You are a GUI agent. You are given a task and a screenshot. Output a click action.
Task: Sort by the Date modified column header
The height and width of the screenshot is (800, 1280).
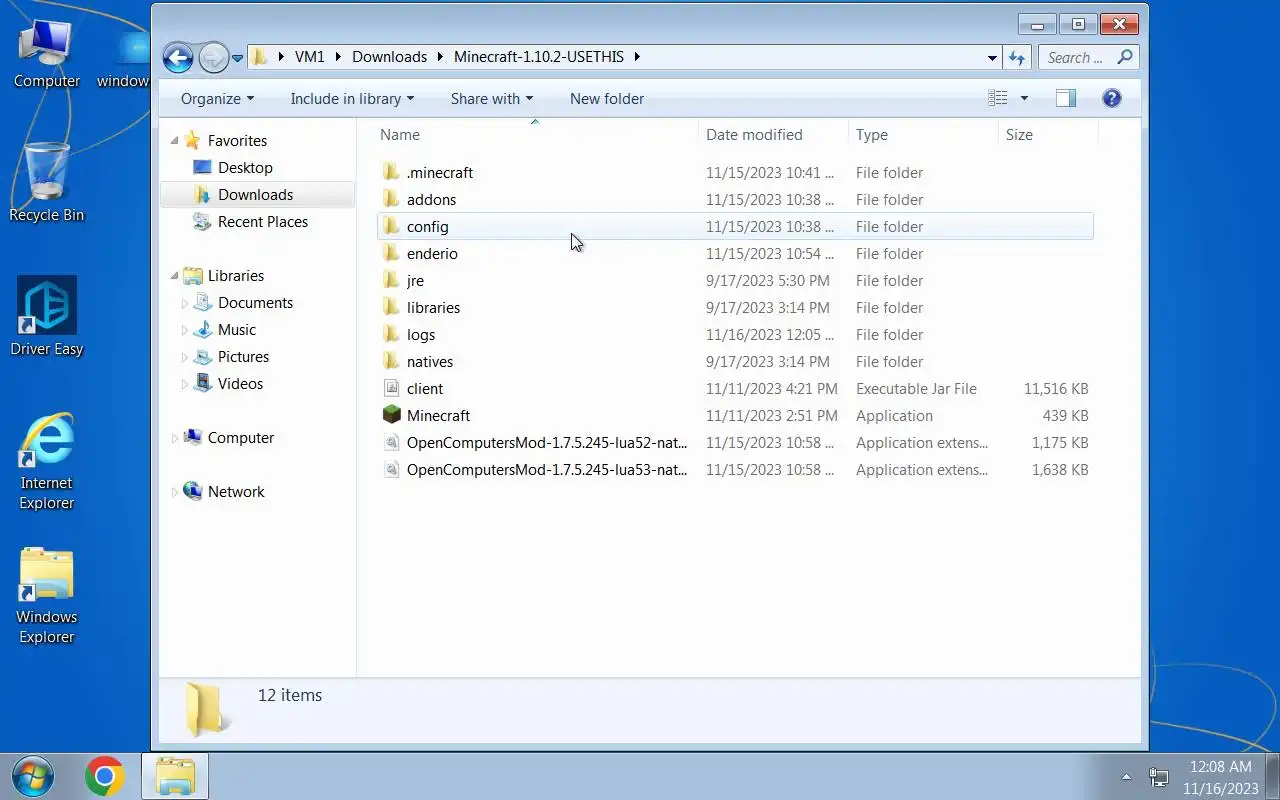(x=754, y=134)
